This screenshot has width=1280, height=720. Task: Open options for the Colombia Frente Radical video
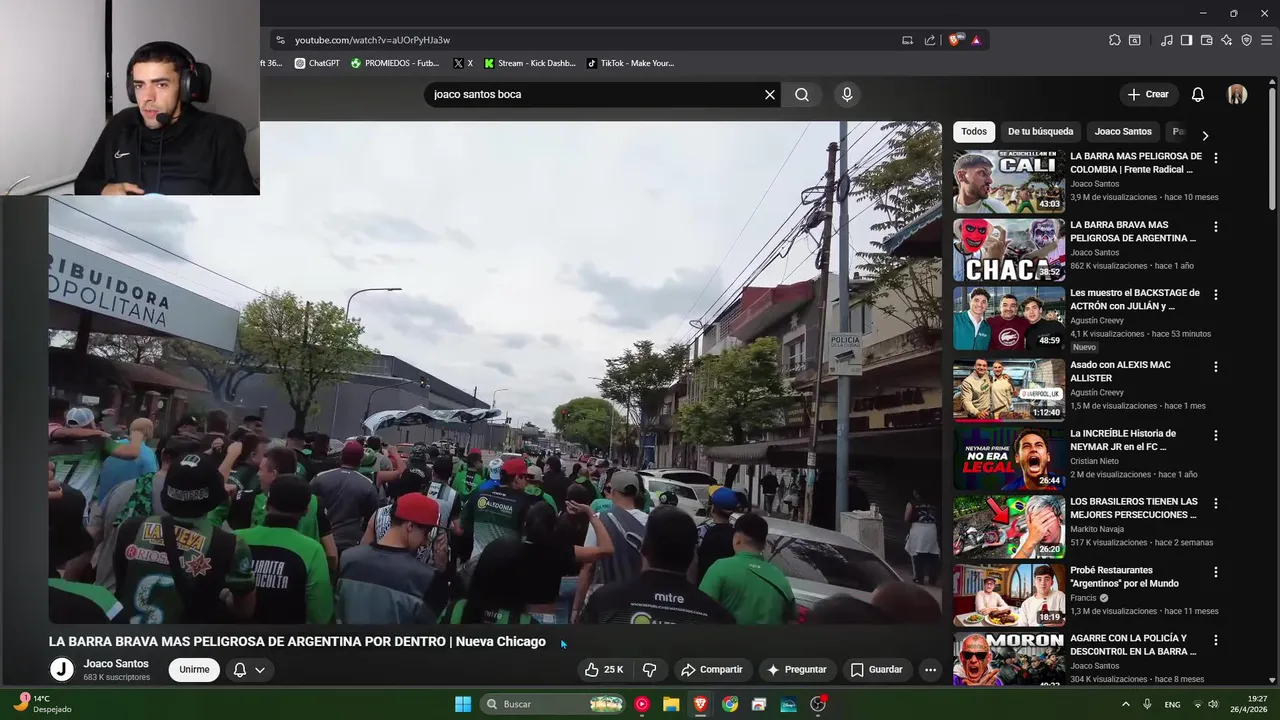(x=1216, y=158)
